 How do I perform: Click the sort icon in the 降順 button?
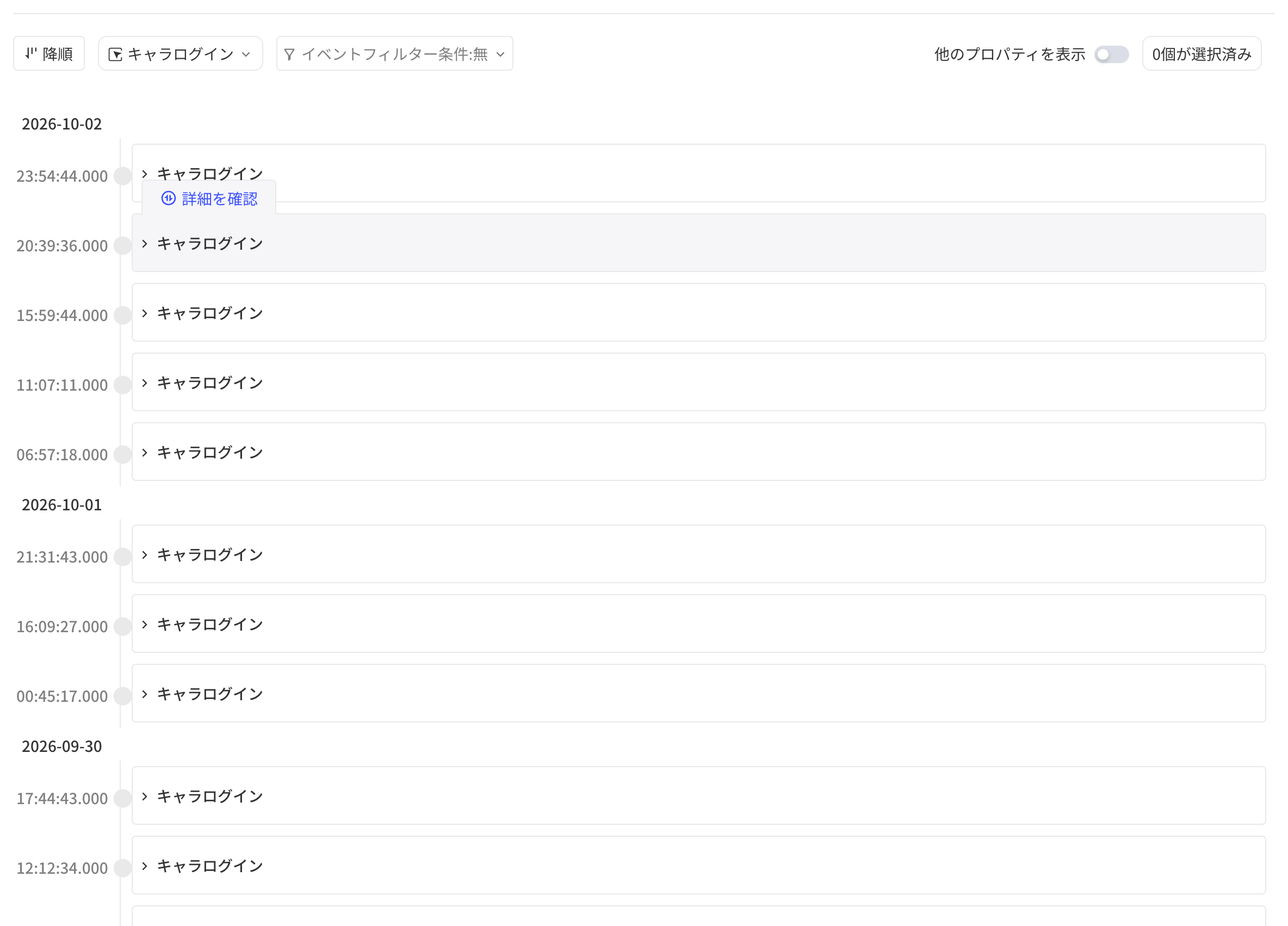(30, 53)
